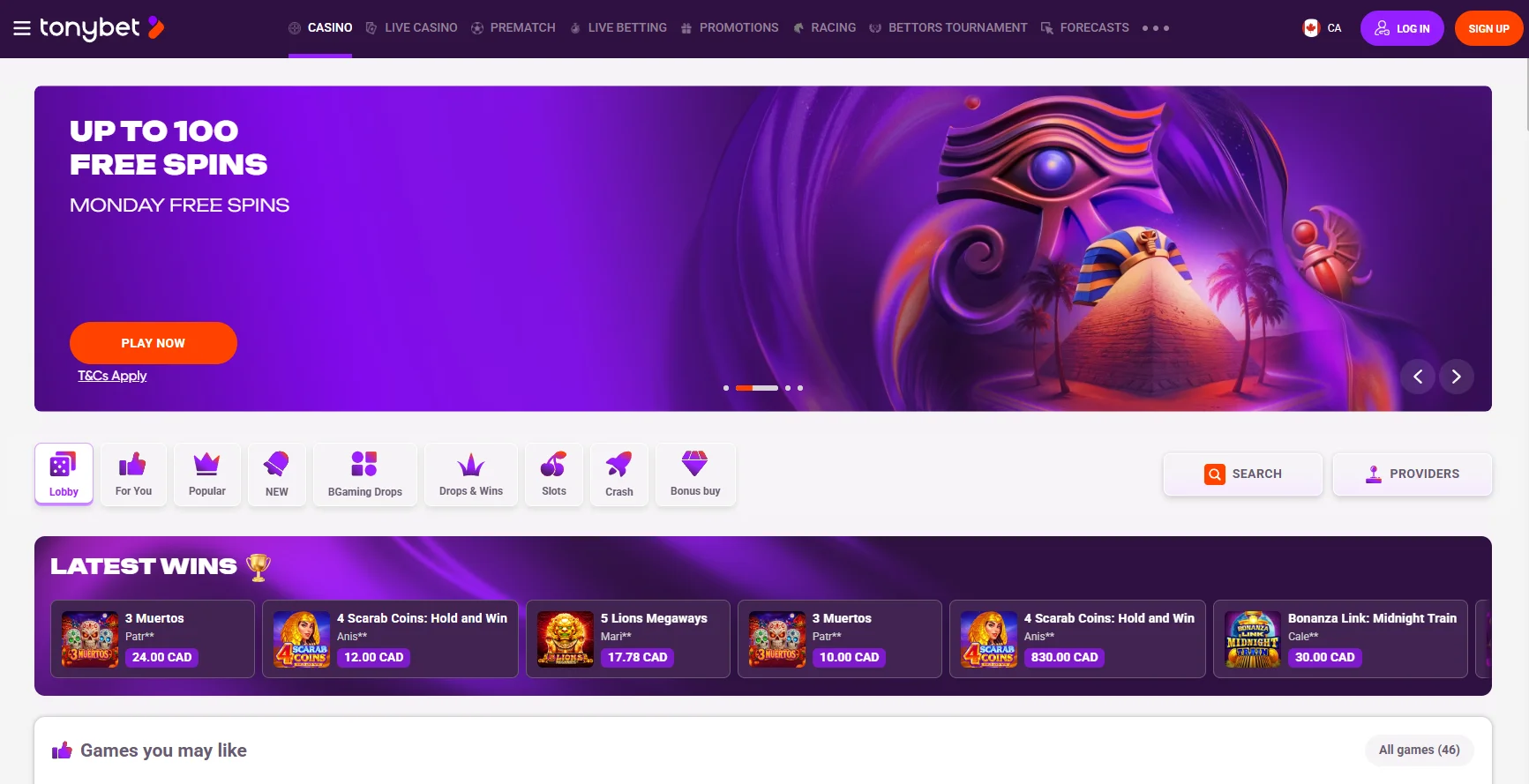Show the previous banner slide
Screen dimensions: 1529x784
point(1418,377)
